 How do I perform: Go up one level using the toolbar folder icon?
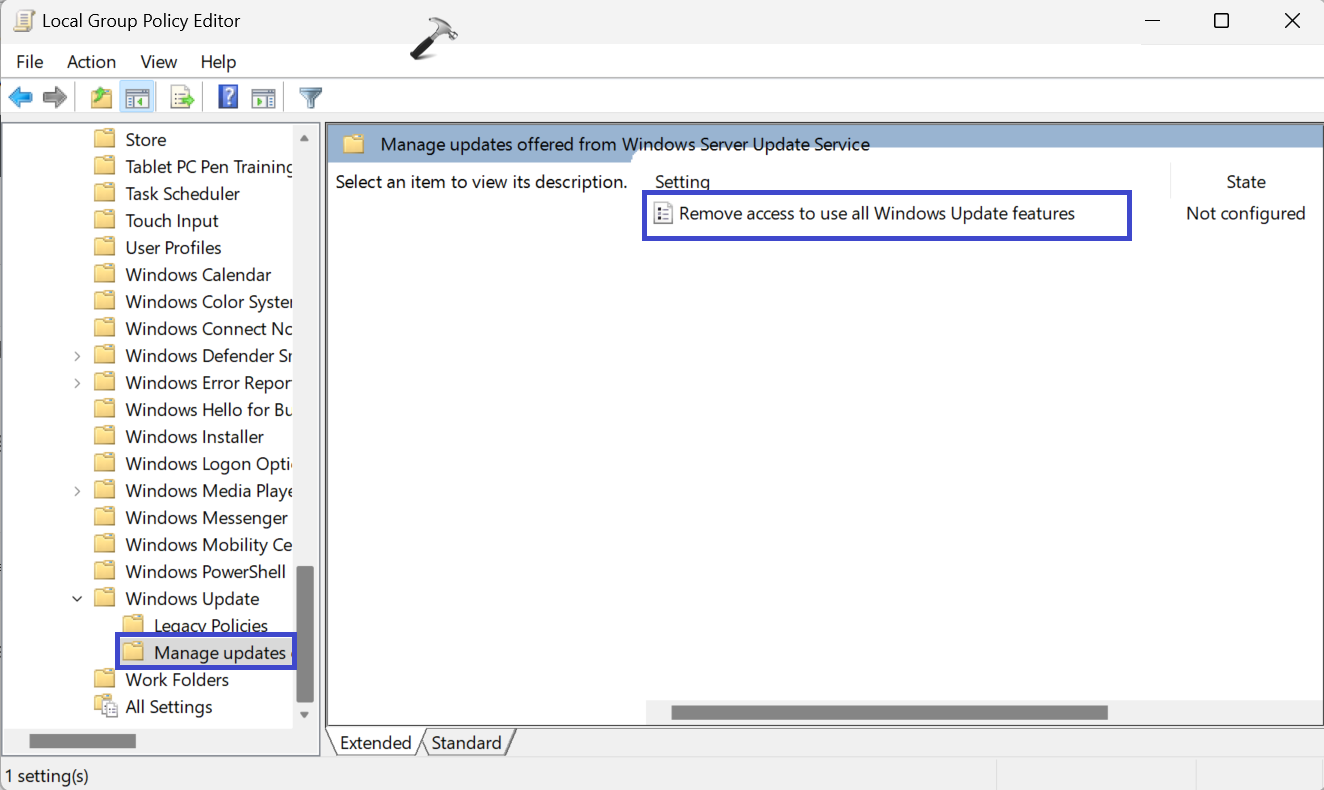(101, 97)
